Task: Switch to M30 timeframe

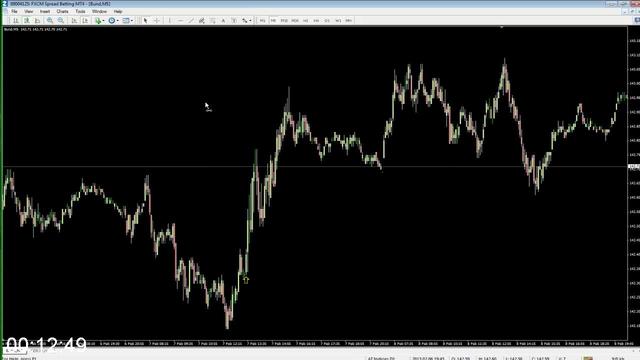Action: [295, 20]
